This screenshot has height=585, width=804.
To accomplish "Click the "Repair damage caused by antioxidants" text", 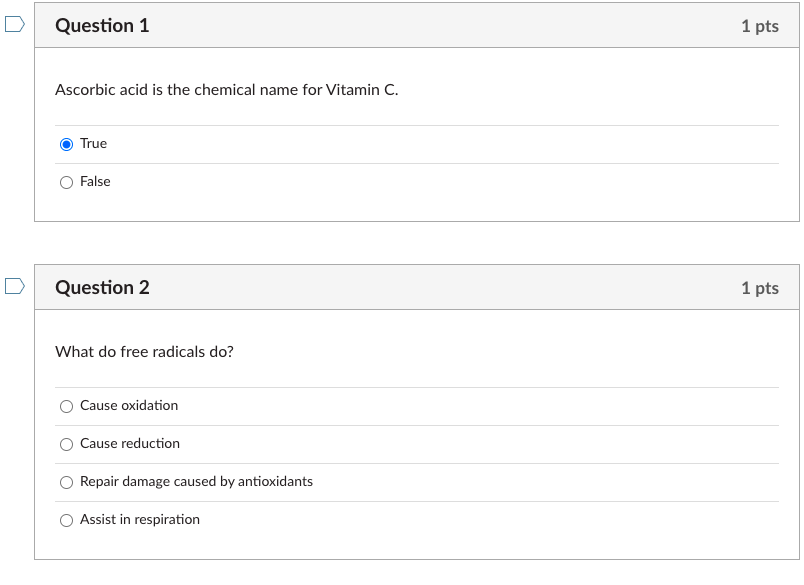I will click(196, 482).
